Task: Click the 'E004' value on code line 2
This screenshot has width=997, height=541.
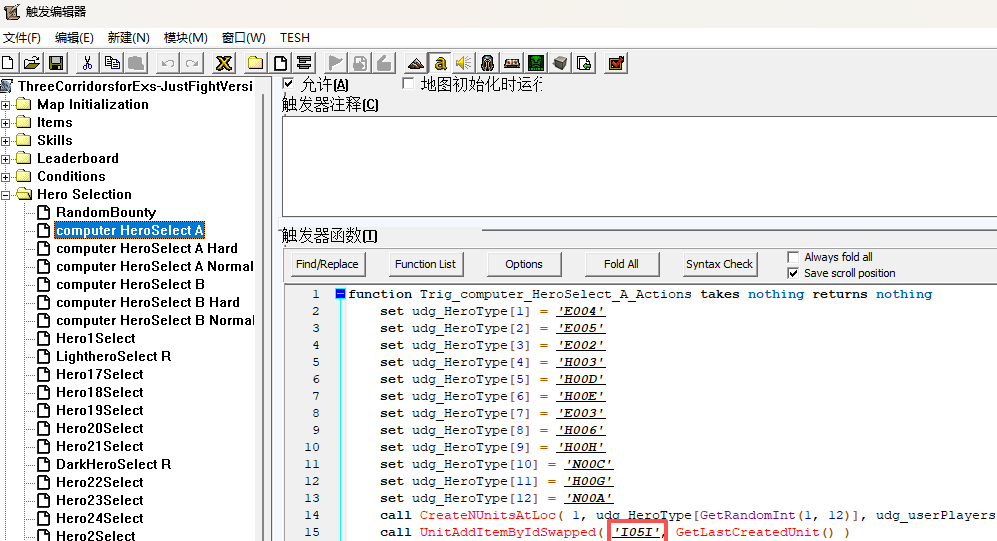Action: [x=581, y=311]
